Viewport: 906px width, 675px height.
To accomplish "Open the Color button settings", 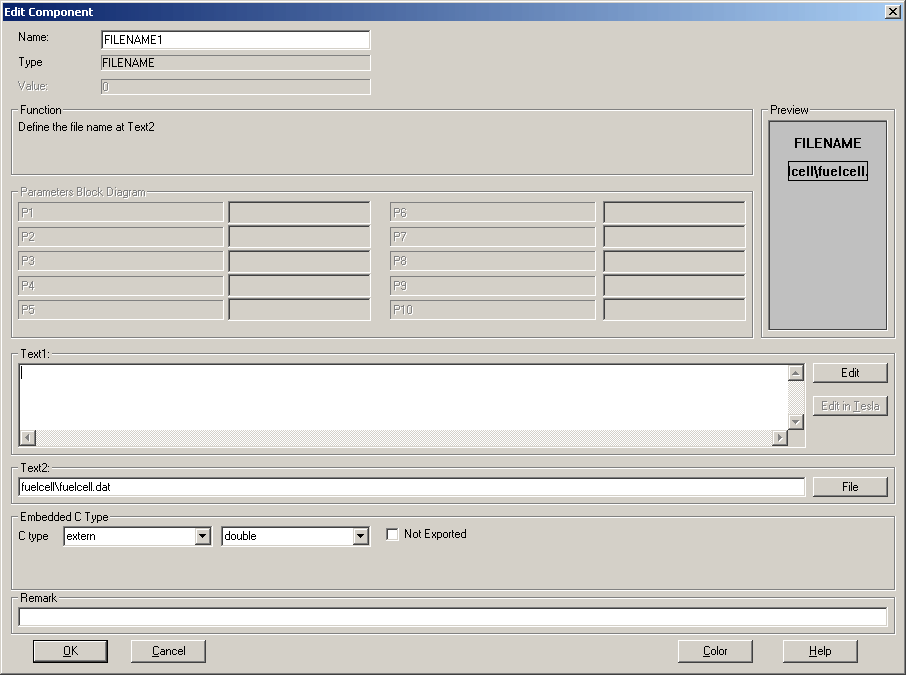I will tap(715, 651).
